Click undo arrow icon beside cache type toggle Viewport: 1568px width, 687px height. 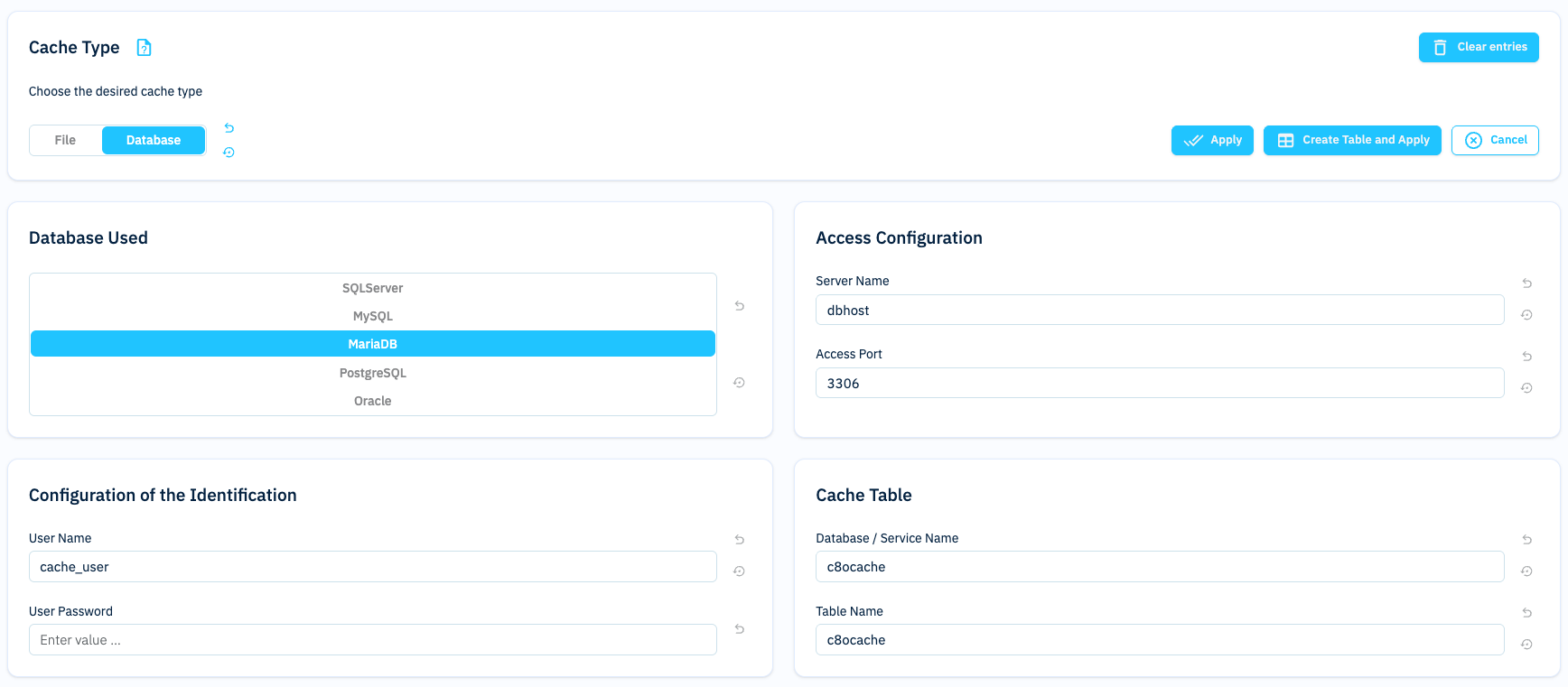tap(229, 128)
